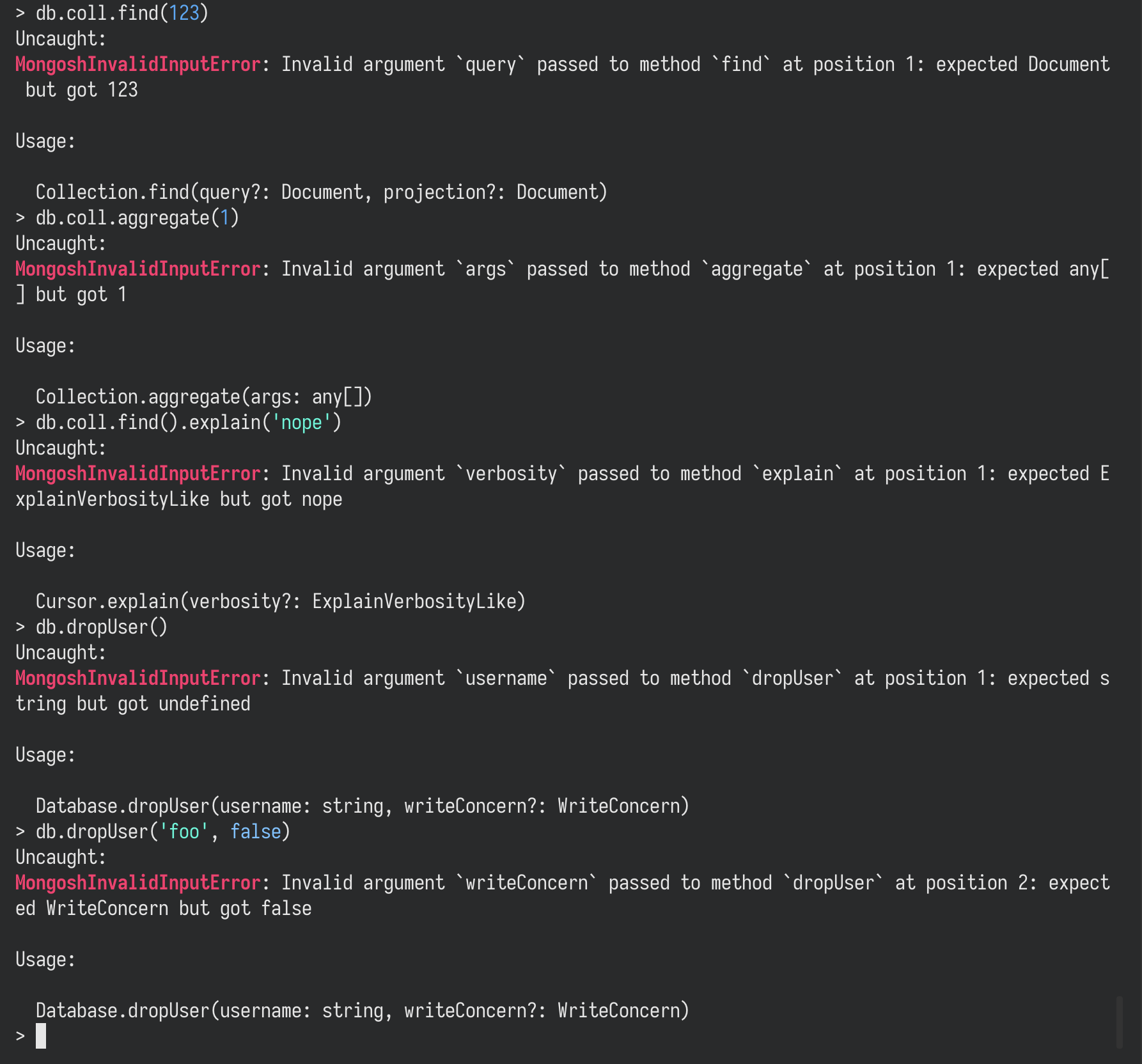Click usage line "Collection.find(query?: Document, projection?: Document)"
This screenshot has width=1142, height=1064.
(322, 192)
